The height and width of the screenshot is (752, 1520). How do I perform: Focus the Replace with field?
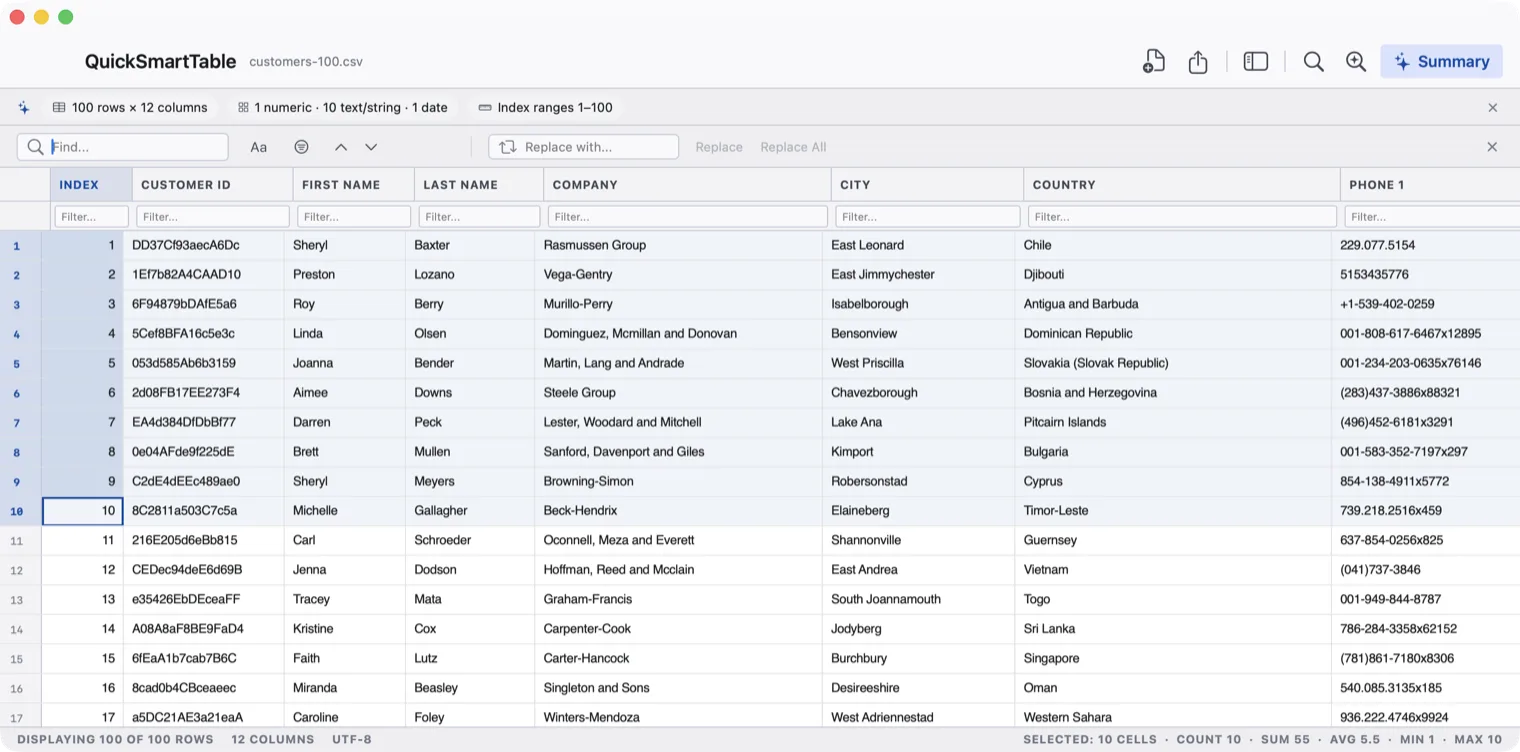tap(584, 147)
